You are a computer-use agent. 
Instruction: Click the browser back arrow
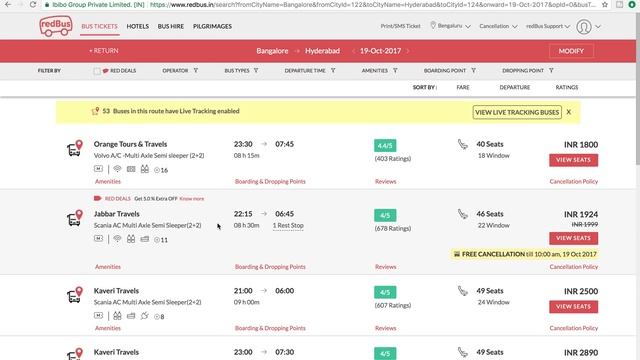point(8,4)
